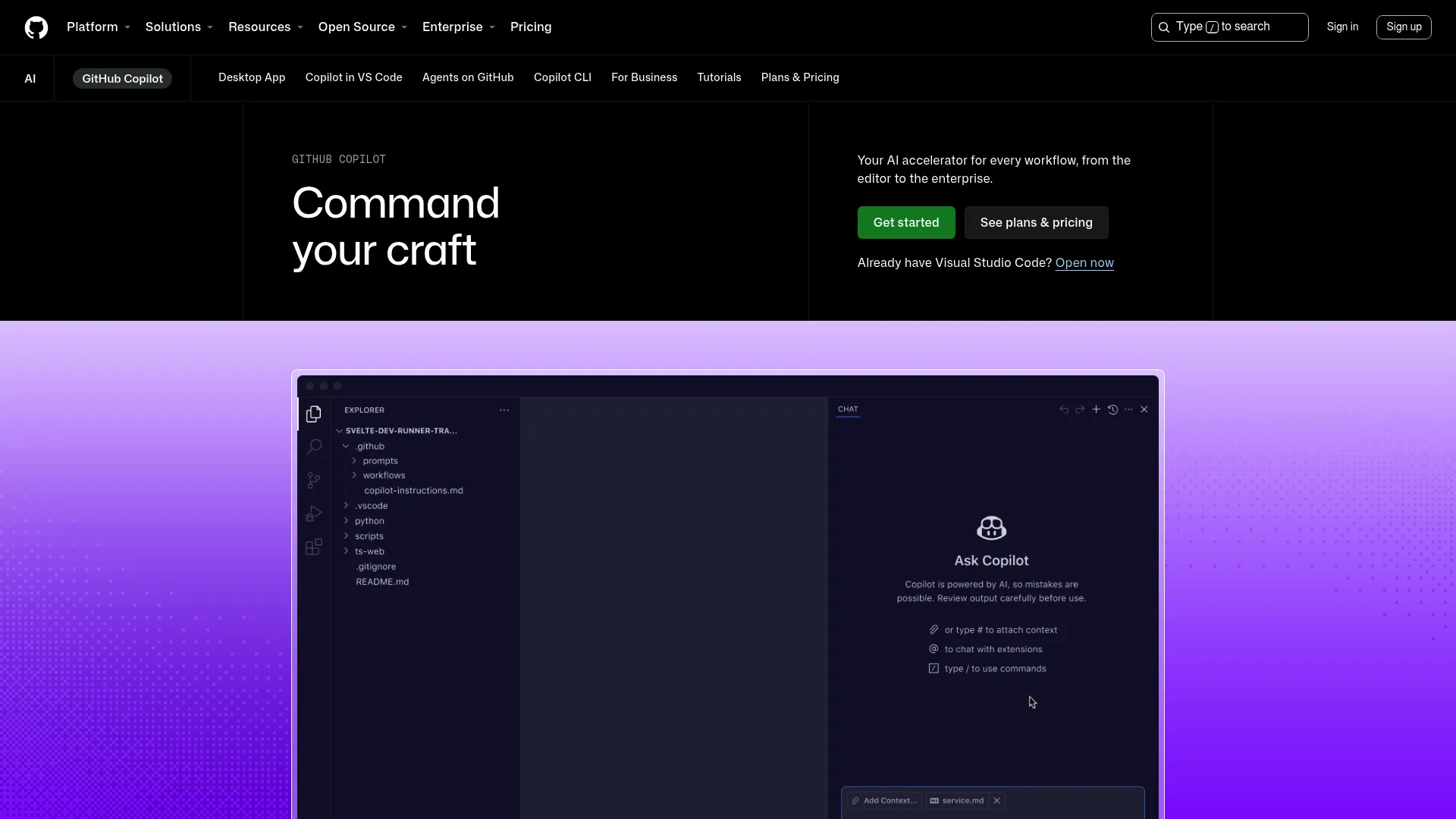Click the paperclip attach context icon
This screenshot has width=1456, height=819.
pyautogui.click(x=934, y=629)
